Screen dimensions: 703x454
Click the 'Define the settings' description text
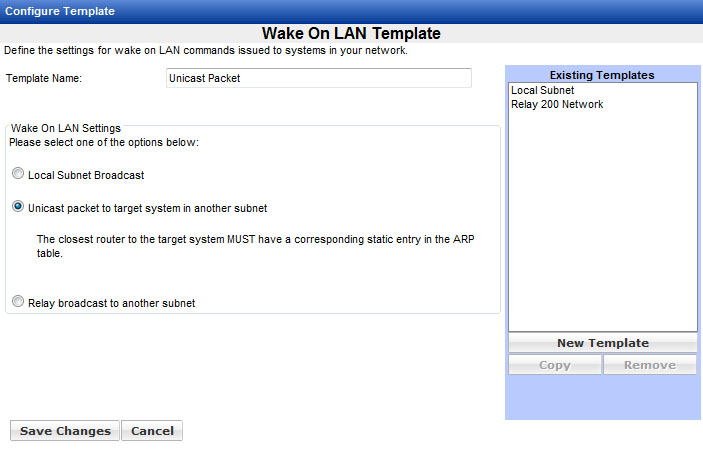(206, 50)
